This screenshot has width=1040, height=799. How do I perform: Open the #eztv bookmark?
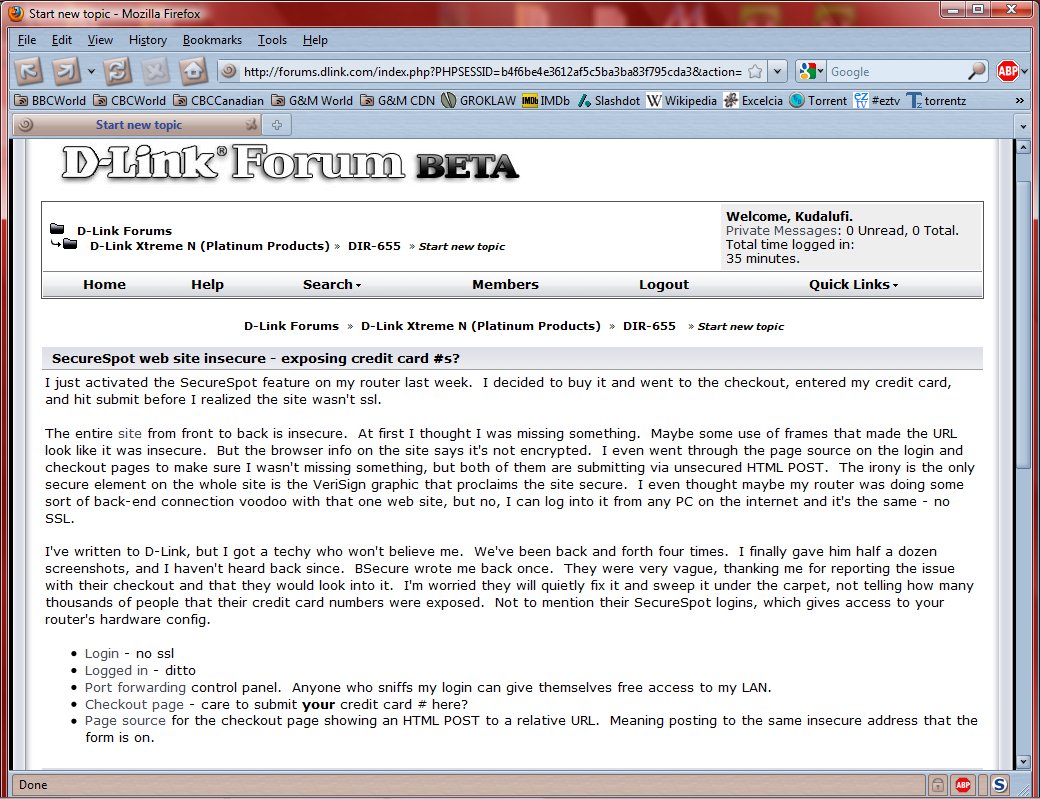(877, 101)
